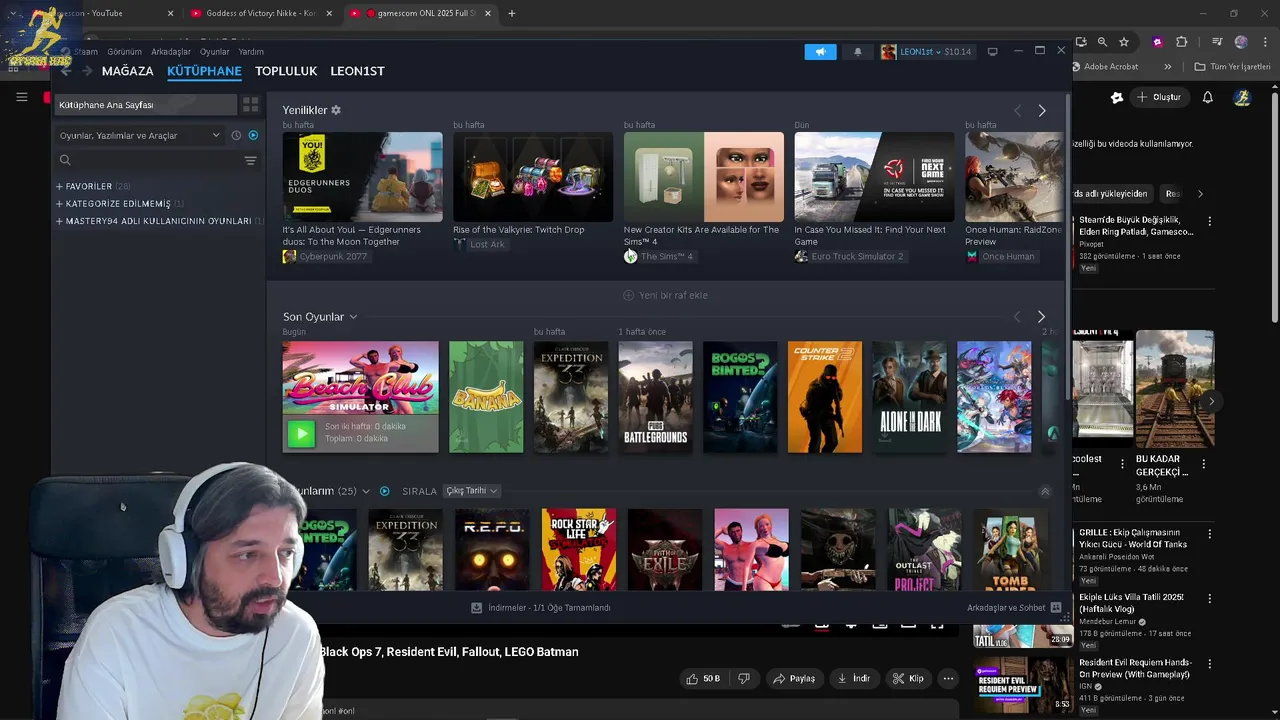Collapse shelf with double-chevron up icon

coord(1045,491)
